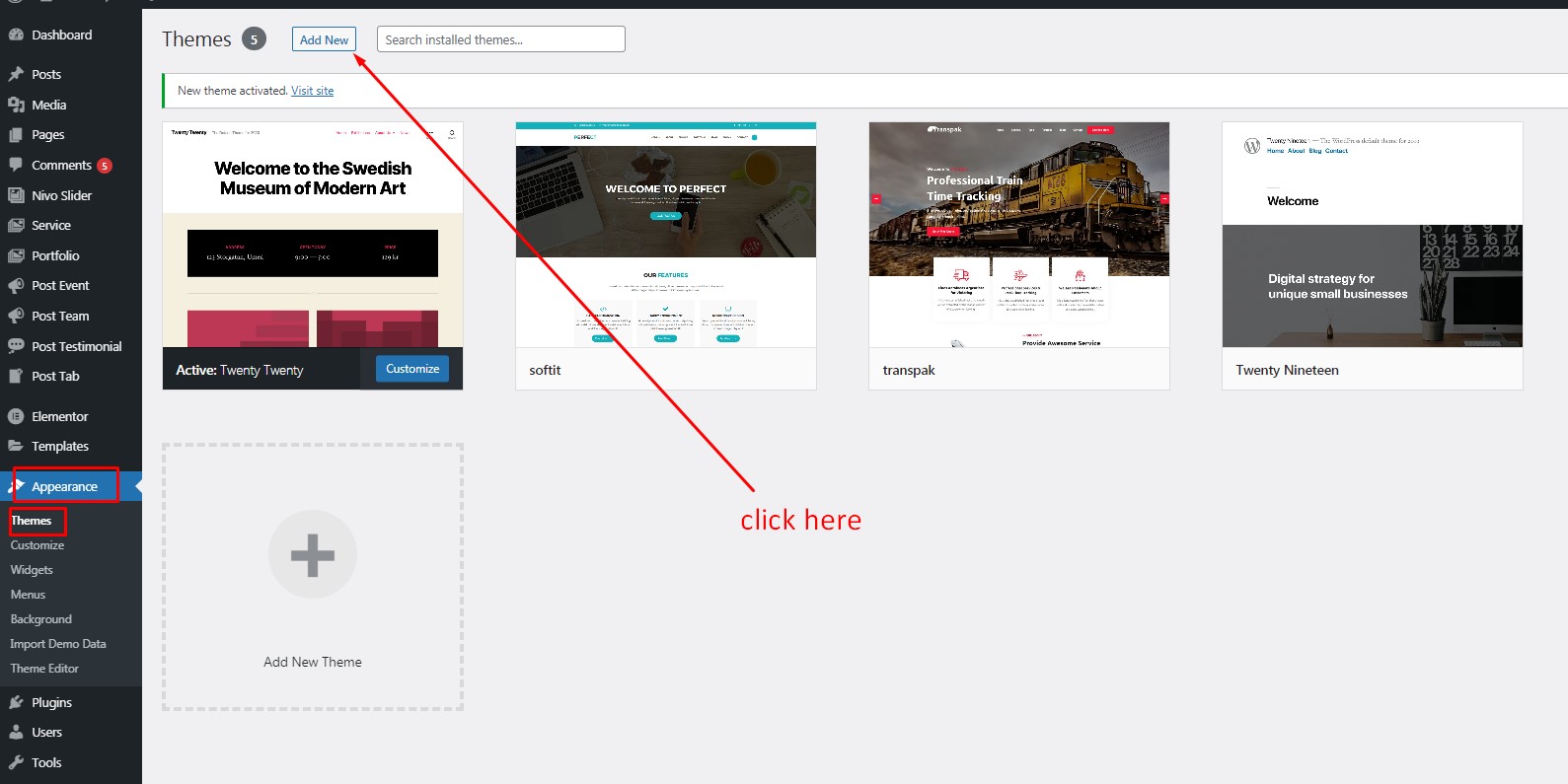Click the Search installed themes field
1568x784 pixels.
501,39
